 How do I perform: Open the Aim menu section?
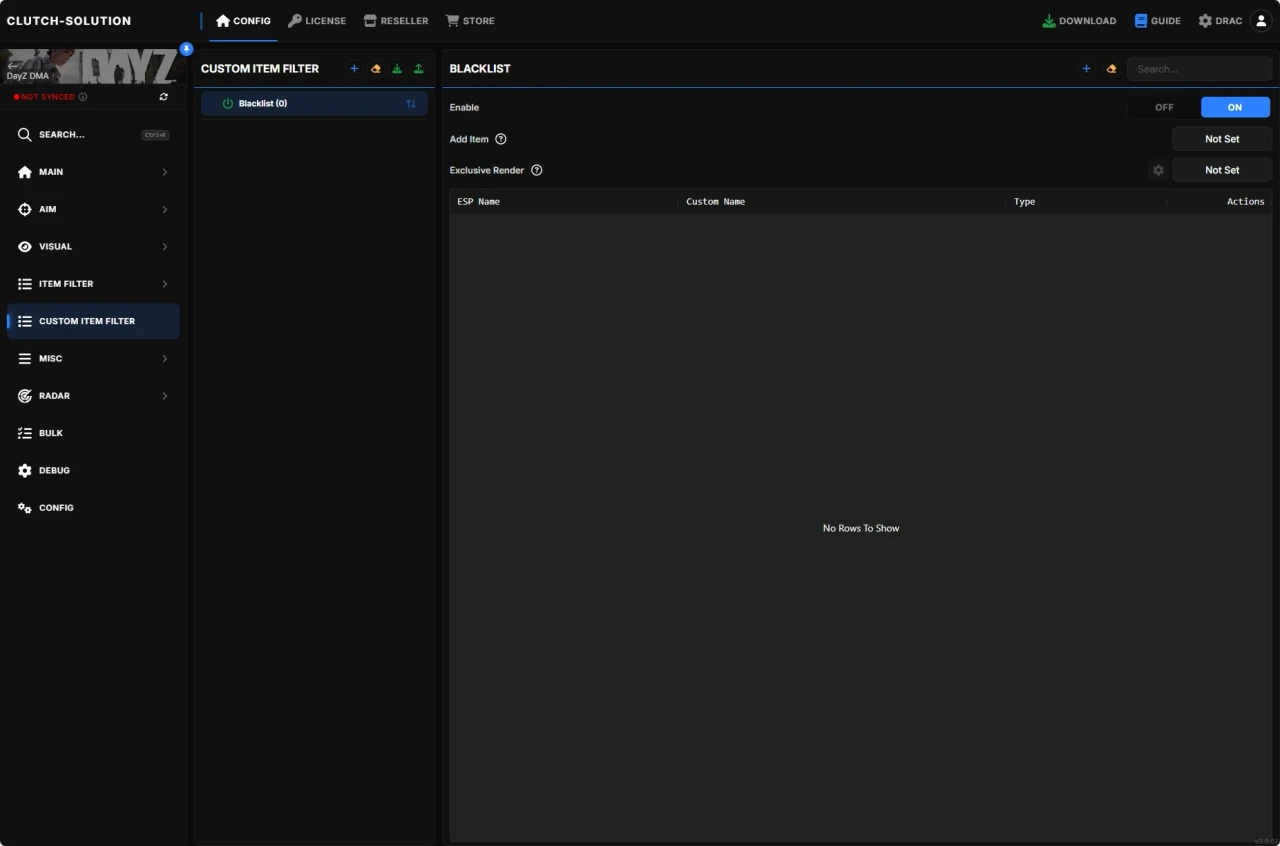click(x=93, y=209)
